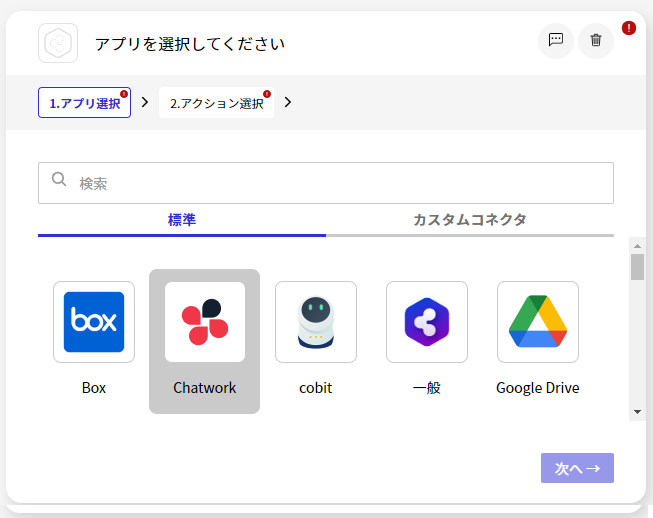The image size is (653, 518).
Task: Go to step 2.アクション選択
Action: [x=217, y=102]
